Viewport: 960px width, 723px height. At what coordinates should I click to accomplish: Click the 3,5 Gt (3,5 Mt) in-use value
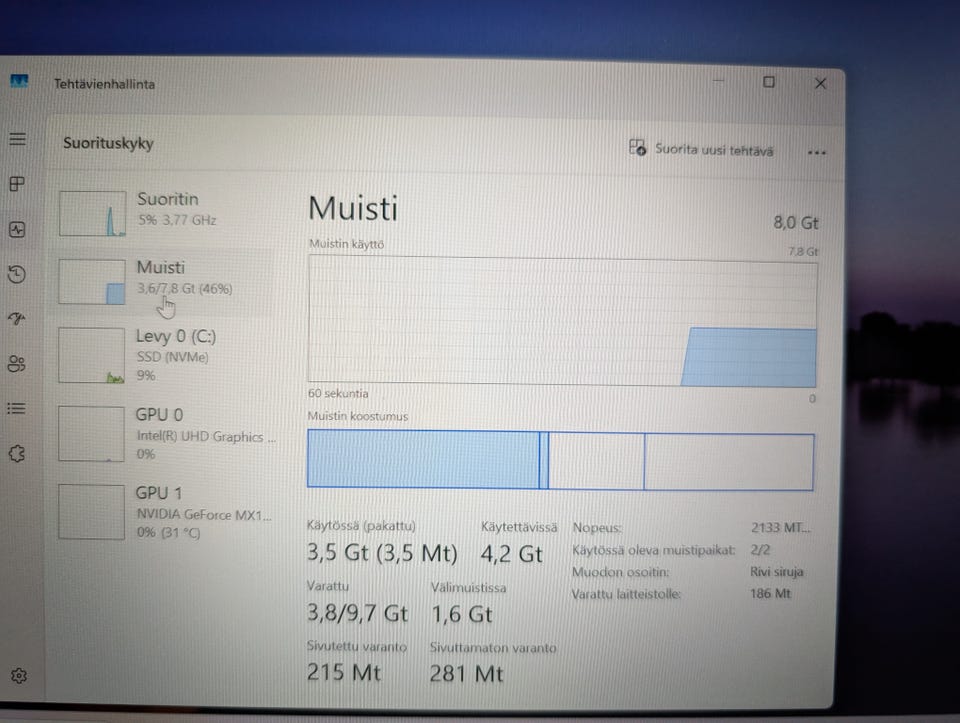382,553
